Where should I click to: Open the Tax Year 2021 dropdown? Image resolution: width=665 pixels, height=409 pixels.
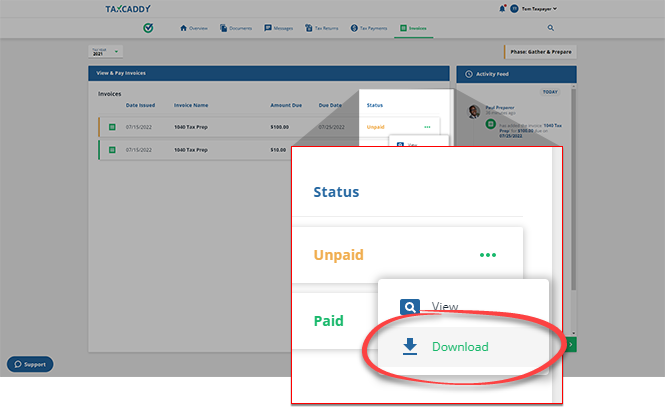click(x=106, y=52)
